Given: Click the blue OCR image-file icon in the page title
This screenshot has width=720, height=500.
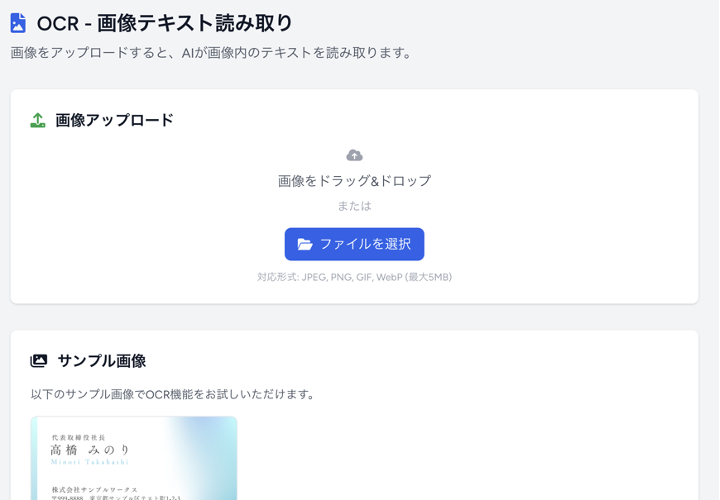Looking at the screenshot, I should tap(18, 23).
